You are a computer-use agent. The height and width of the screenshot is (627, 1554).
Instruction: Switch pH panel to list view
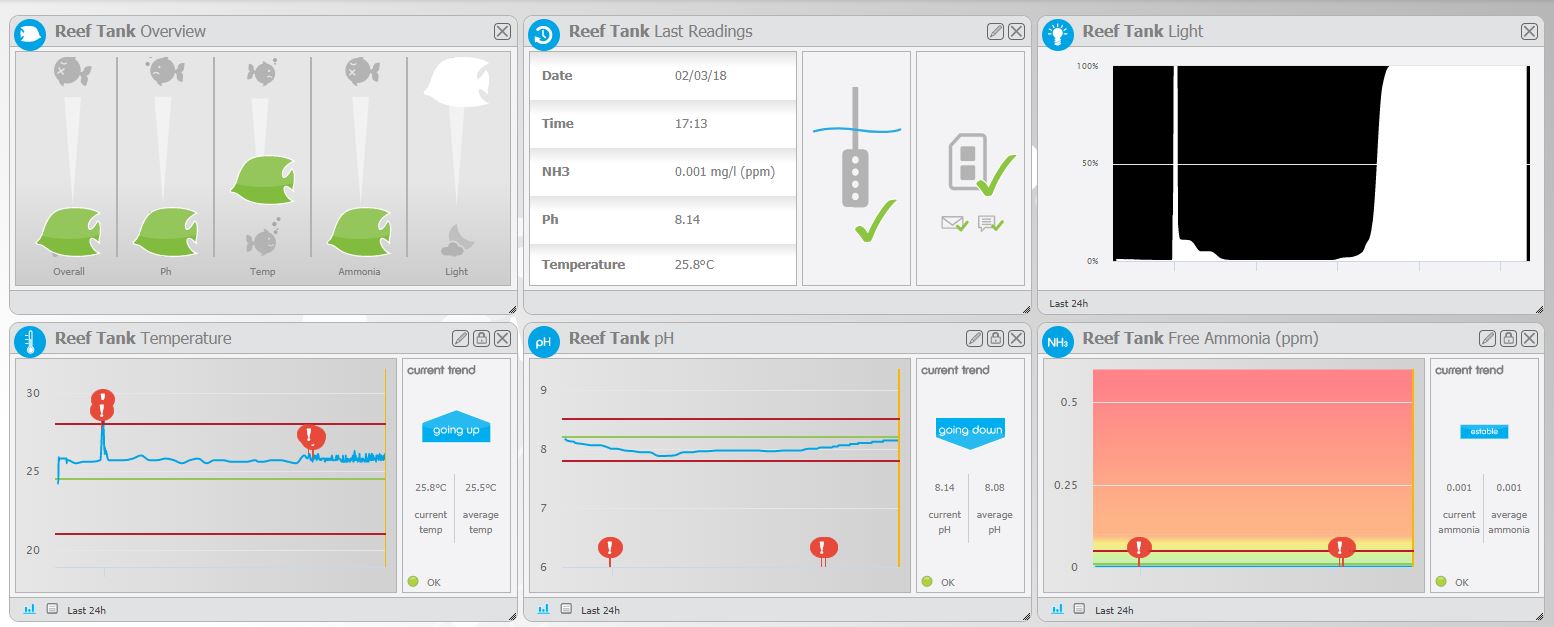pyautogui.click(x=566, y=609)
